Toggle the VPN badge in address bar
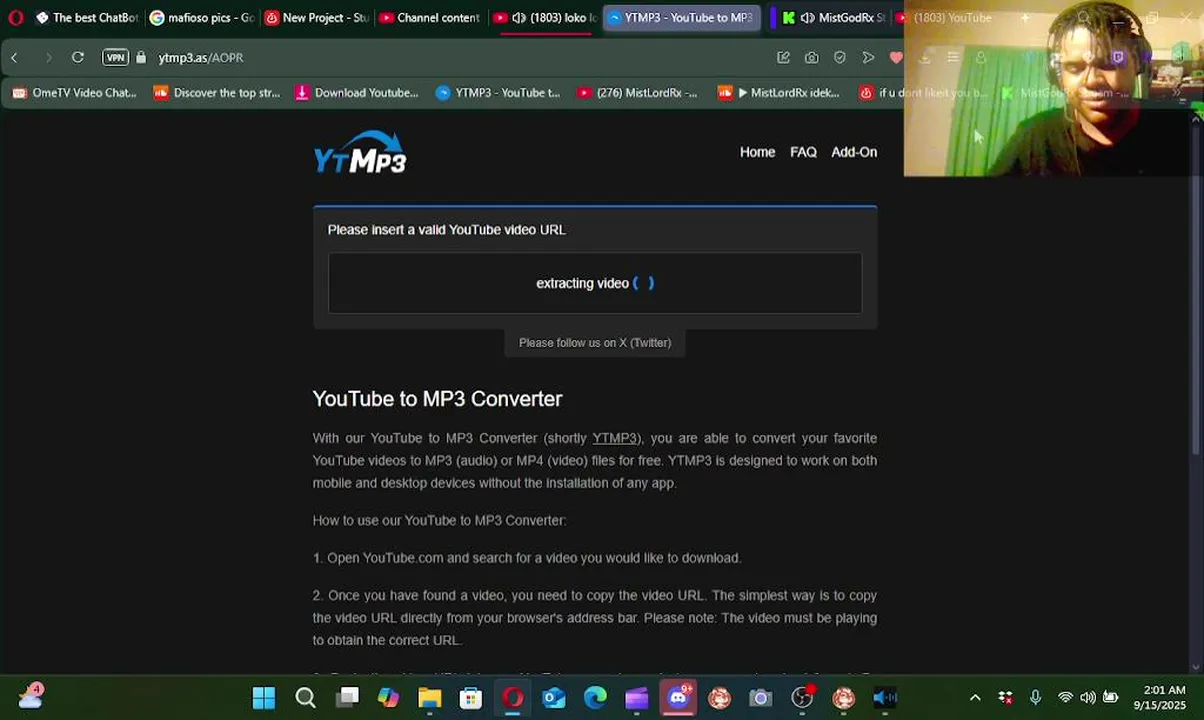The height and width of the screenshot is (720, 1204). (x=116, y=58)
